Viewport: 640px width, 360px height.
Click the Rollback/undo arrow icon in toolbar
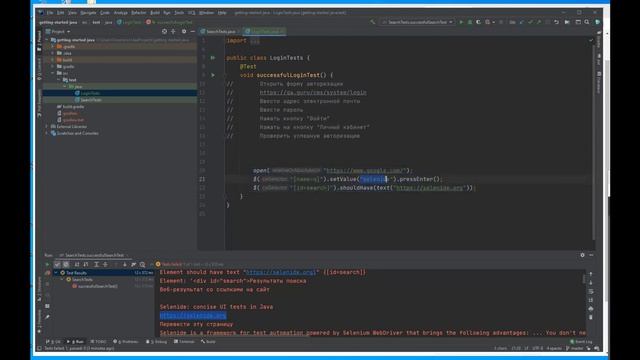[x=556, y=22]
